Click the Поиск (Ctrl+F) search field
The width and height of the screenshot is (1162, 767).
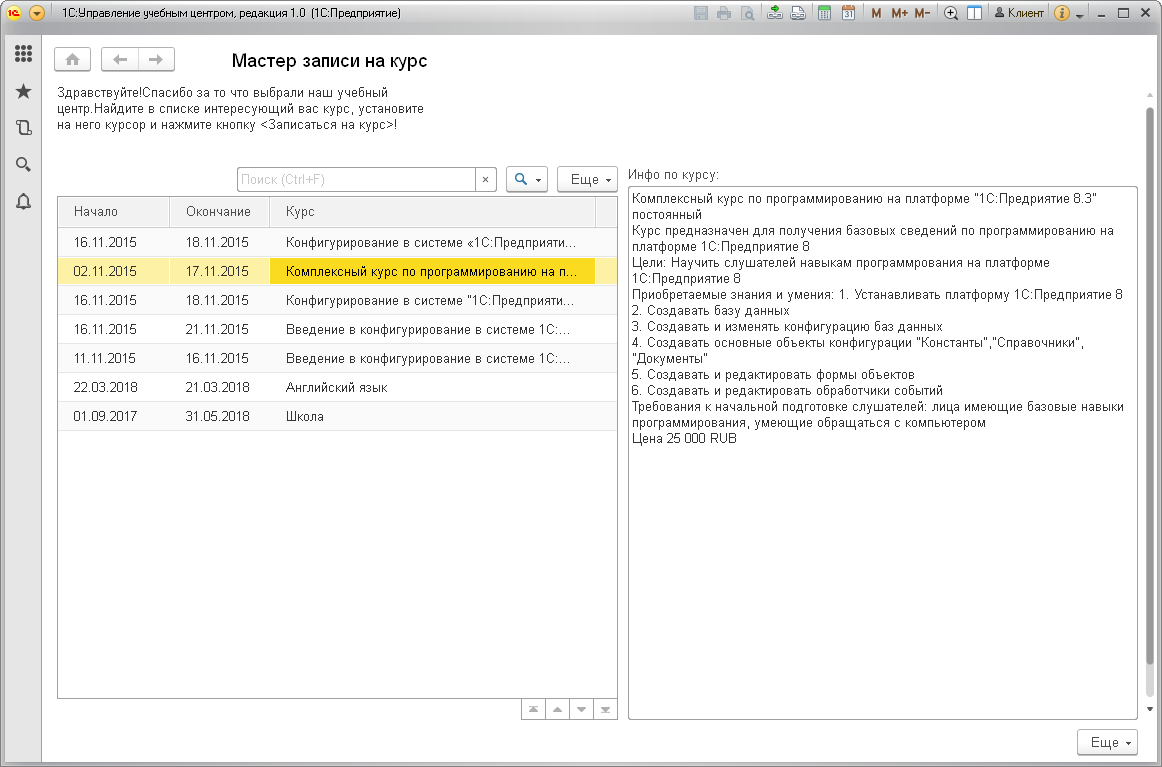(355, 179)
